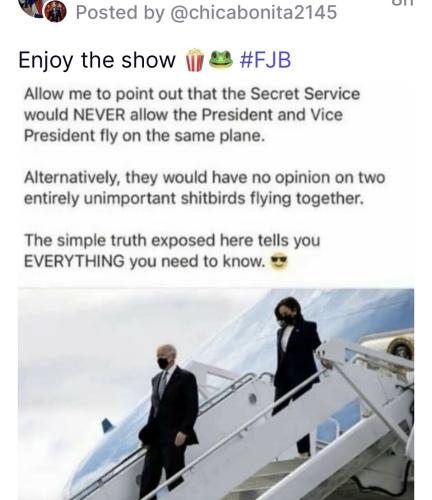This screenshot has height=500, width=432.
Task: Click the capitalized word 'EVERYTHING'
Action: 74,261
